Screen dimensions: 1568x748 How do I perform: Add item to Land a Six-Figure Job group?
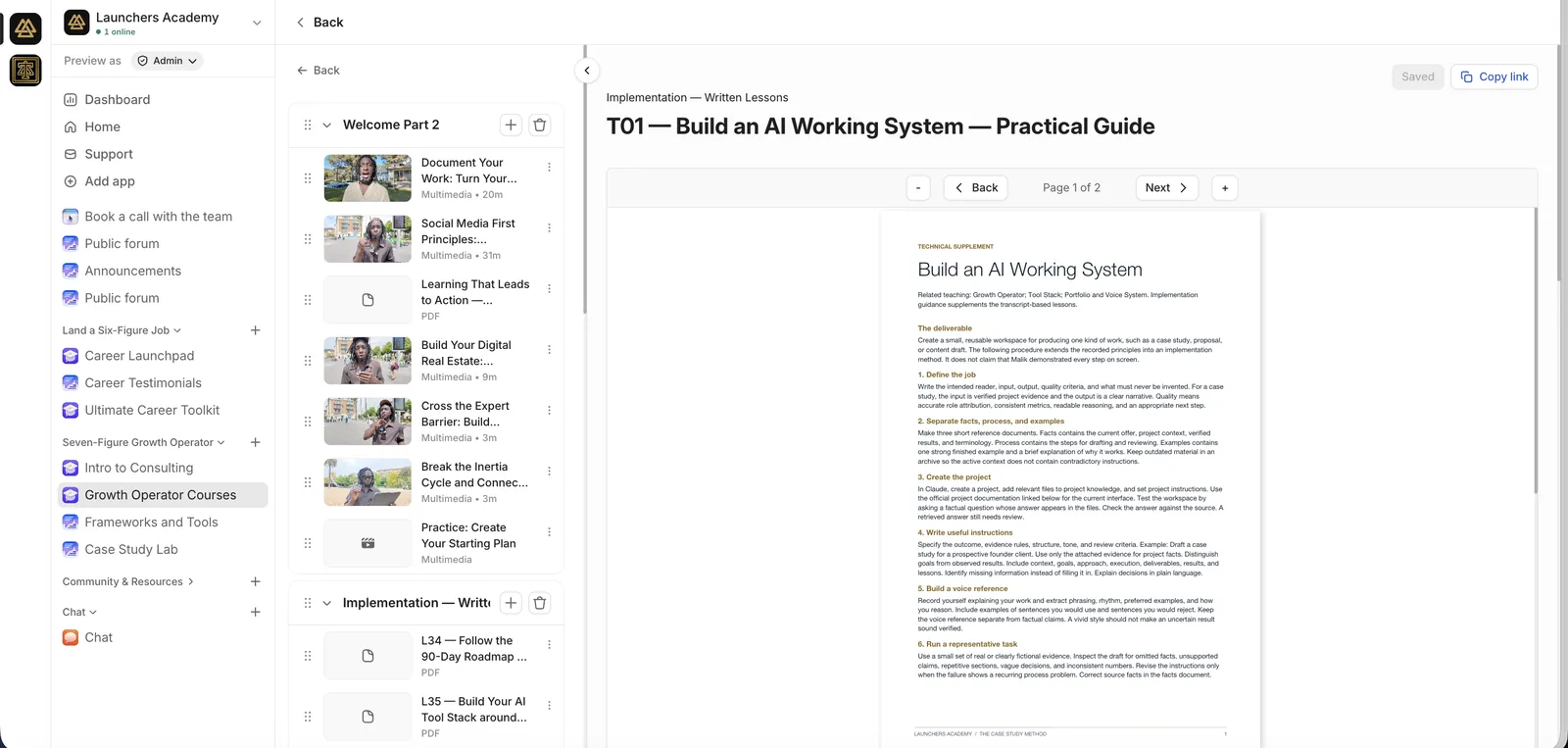(256, 330)
